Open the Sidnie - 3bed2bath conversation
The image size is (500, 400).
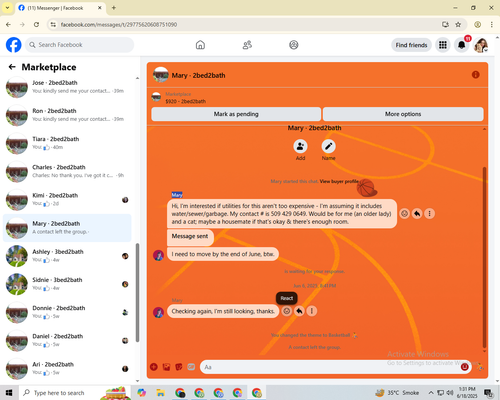[67, 284]
